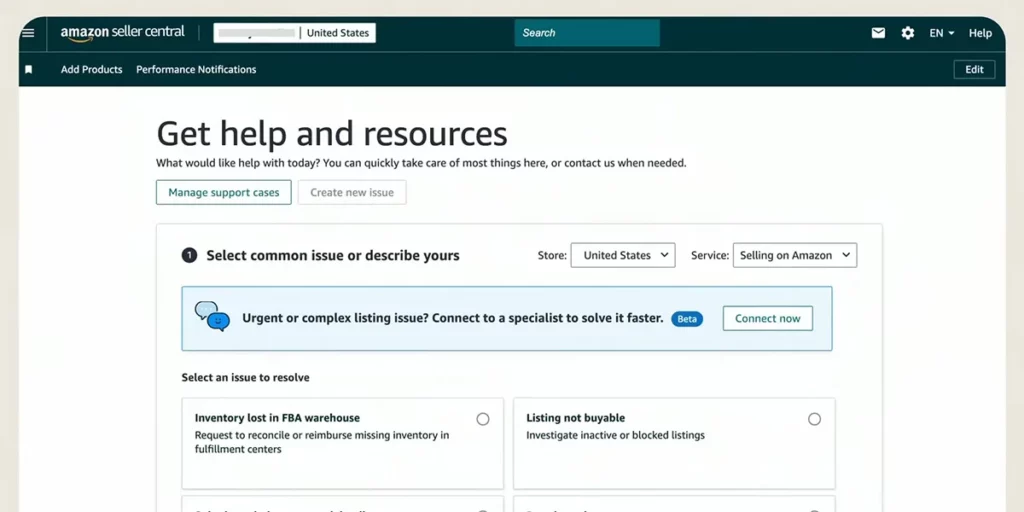1024x512 pixels.
Task: Open the hamburger navigation menu
Action: tap(28, 33)
